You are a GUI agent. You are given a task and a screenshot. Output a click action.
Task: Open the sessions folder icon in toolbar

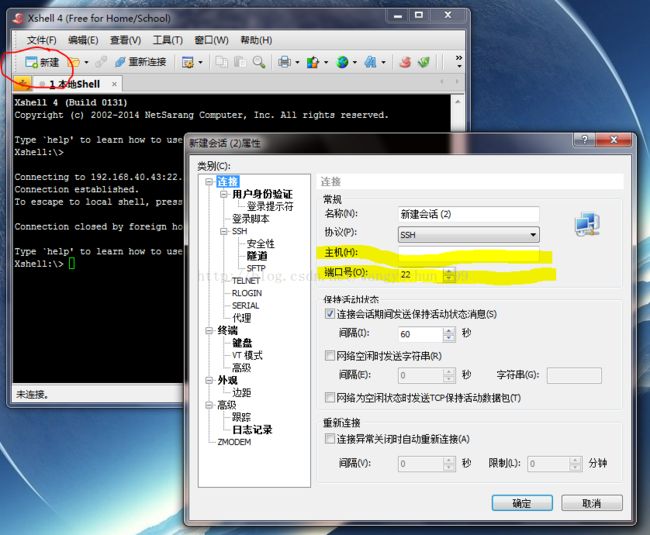(74, 62)
